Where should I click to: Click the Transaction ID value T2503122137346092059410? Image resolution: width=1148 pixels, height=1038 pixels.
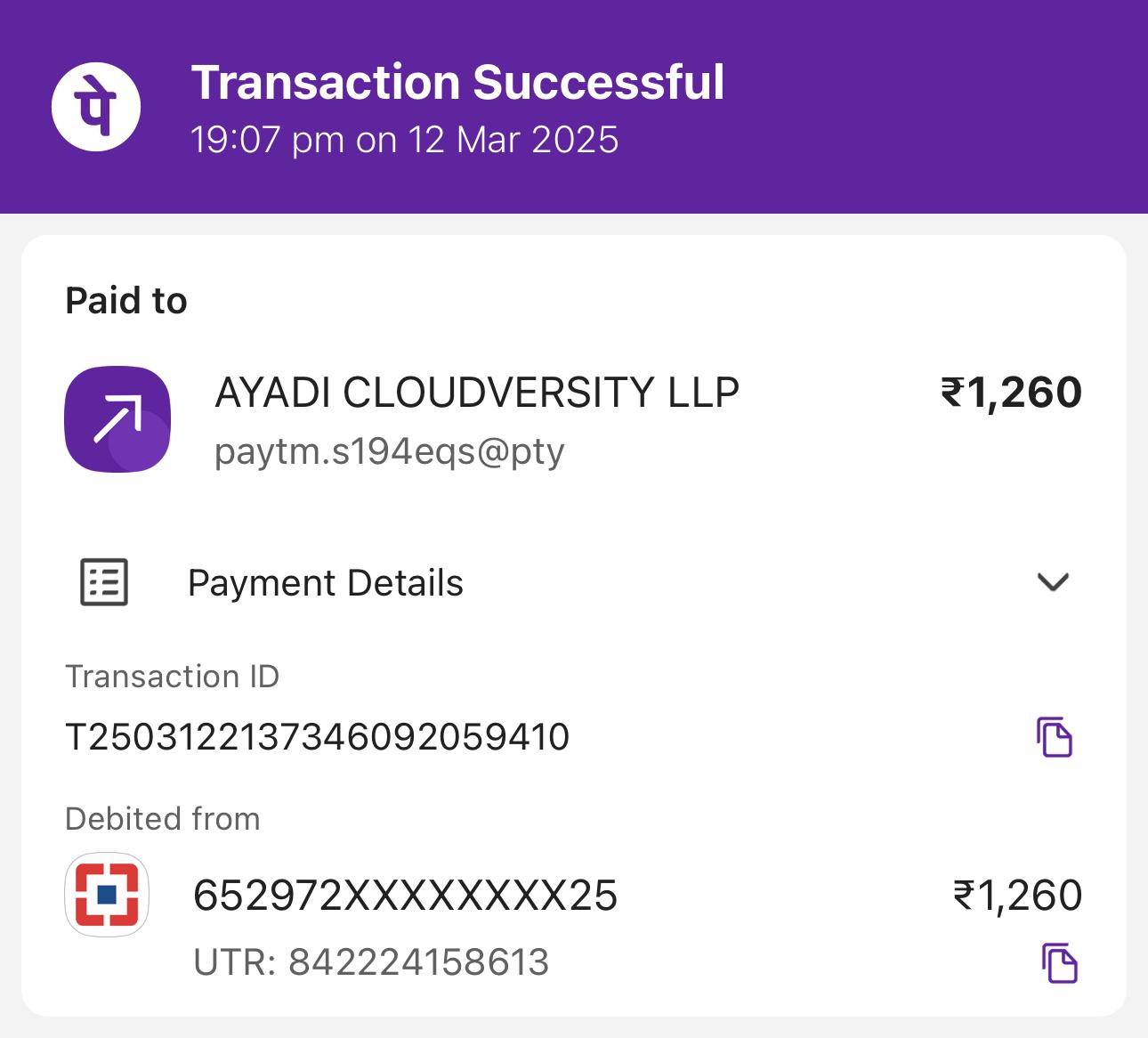coord(317,737)
